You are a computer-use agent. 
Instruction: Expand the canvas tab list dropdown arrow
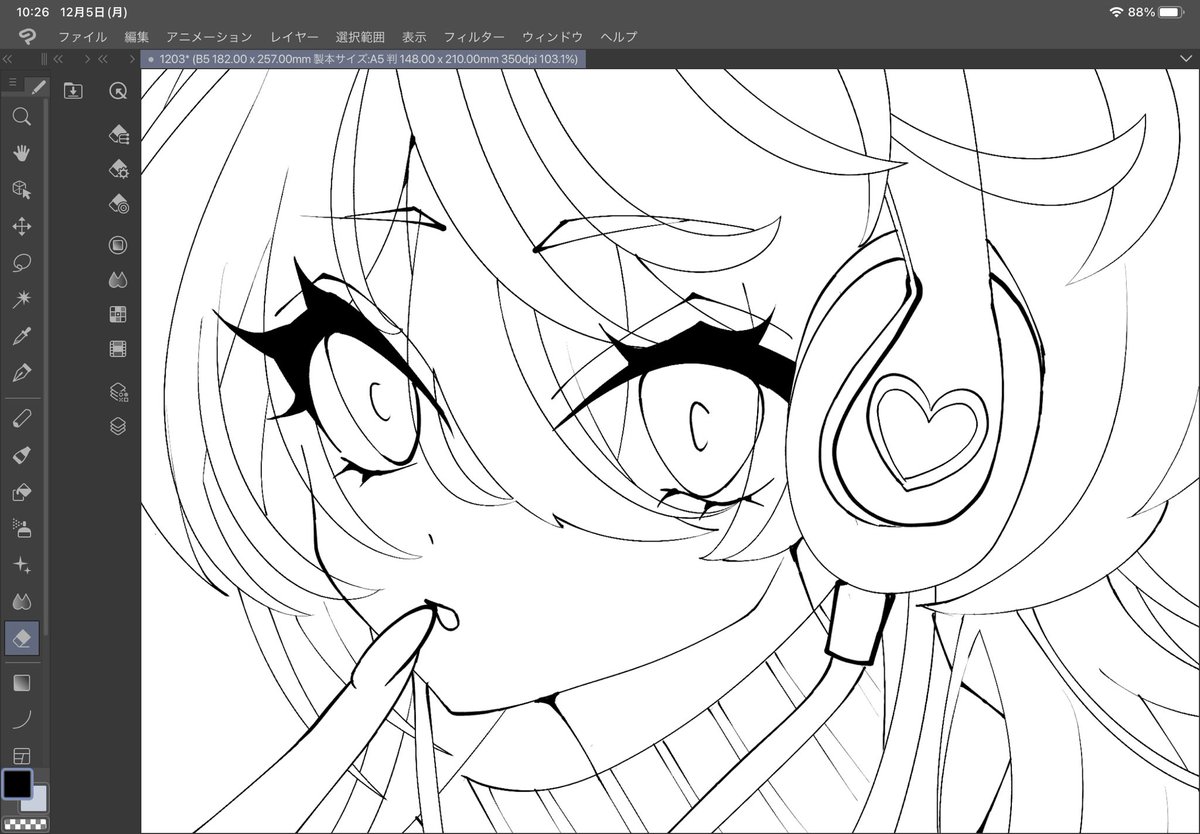point(1188,59)
